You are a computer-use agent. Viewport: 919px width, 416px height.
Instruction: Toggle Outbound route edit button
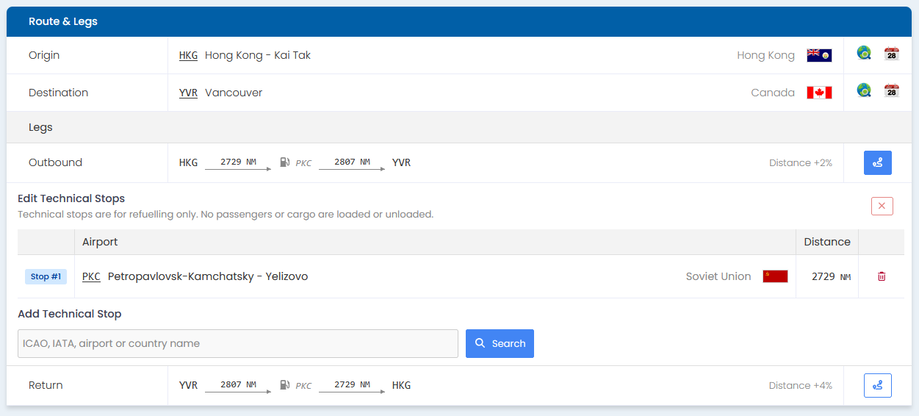click(877, 163)
